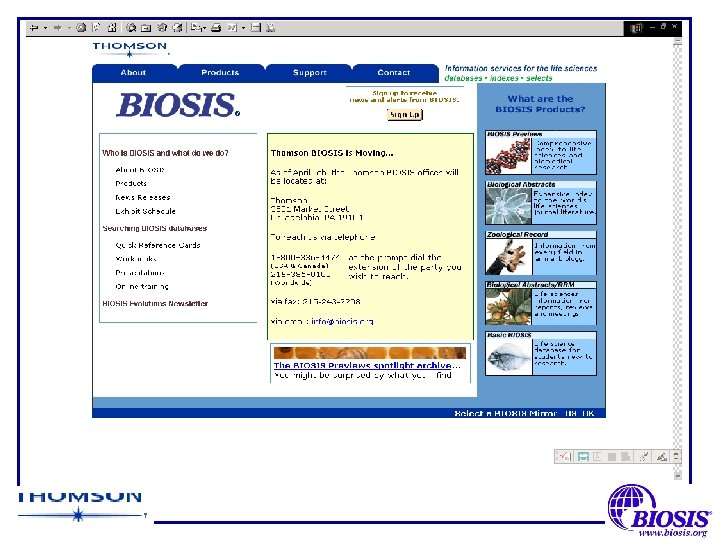Click the 'Thomson BIOSIS is Moving...' headline
This screenshot has height=540, width=720.
(332, 153)
